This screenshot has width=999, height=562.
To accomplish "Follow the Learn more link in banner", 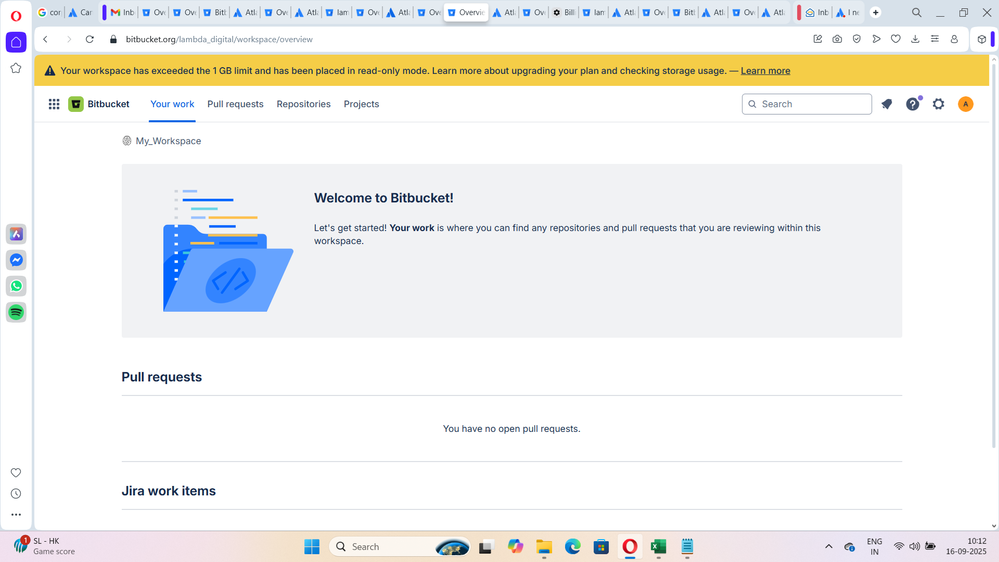I will (765, 71).
